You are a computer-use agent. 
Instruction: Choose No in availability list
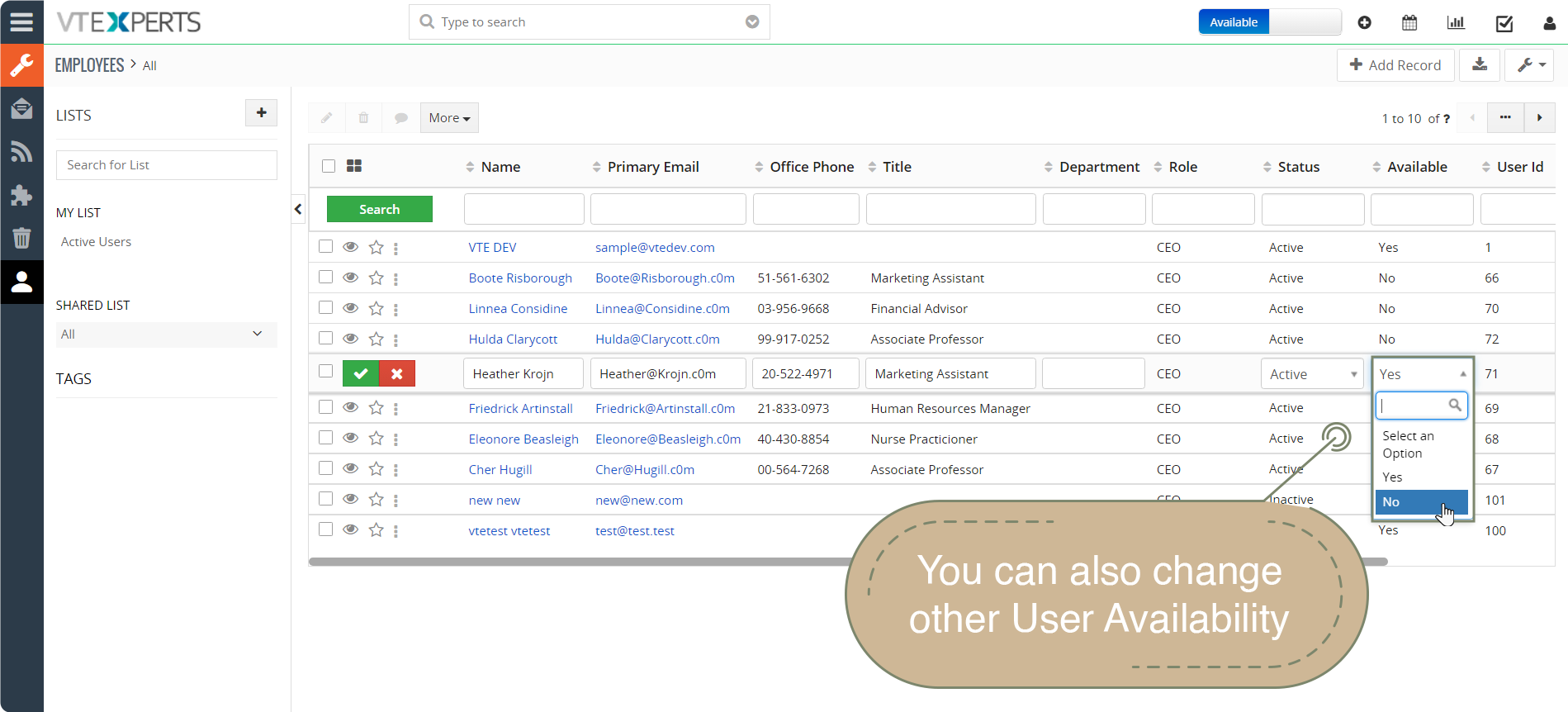pos(1421,502)
